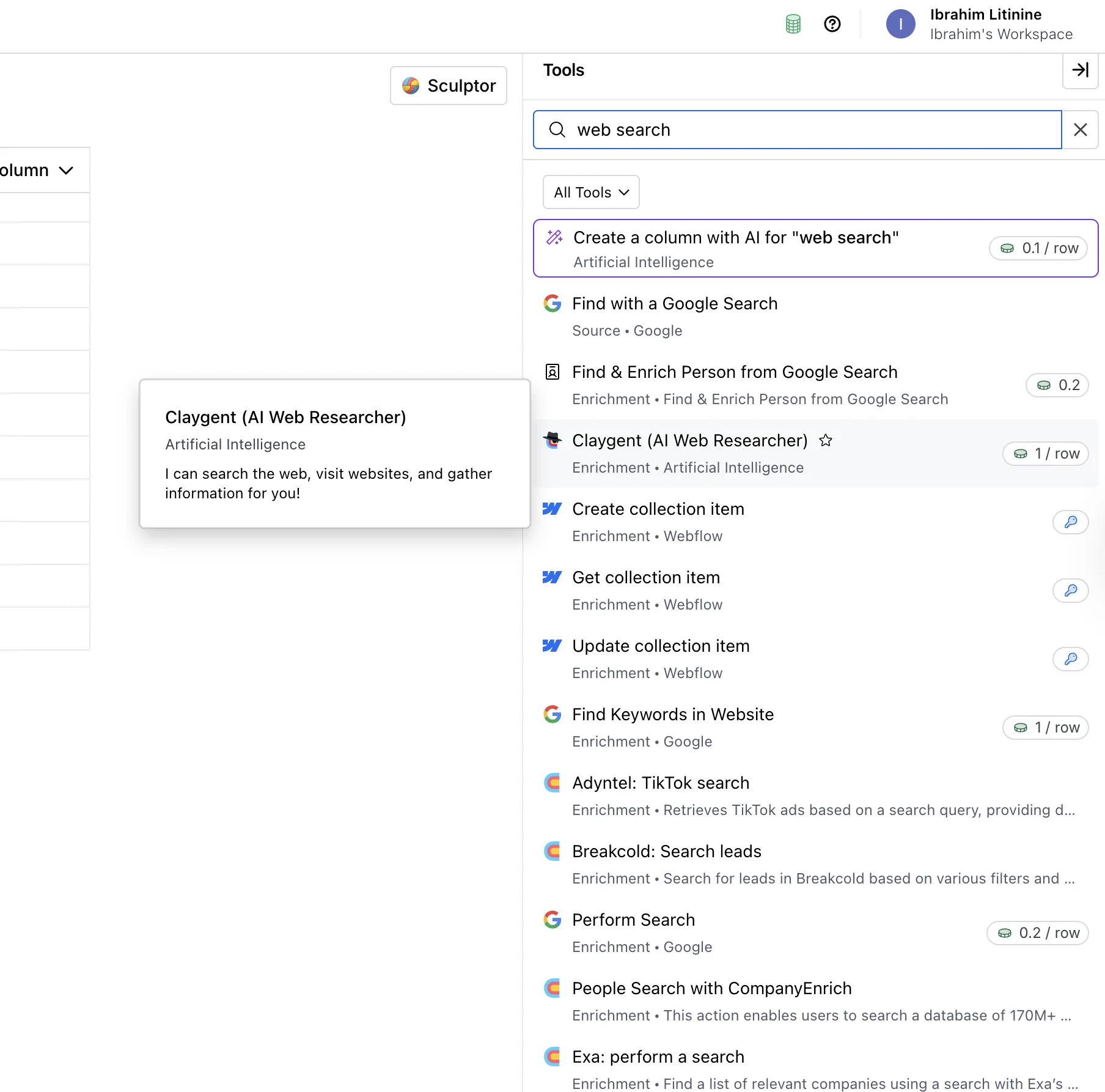This screenshot has height=1092, width=1105.
Task: Open the Ibrahim Litinine account avatar
Action: coord(901,24)
